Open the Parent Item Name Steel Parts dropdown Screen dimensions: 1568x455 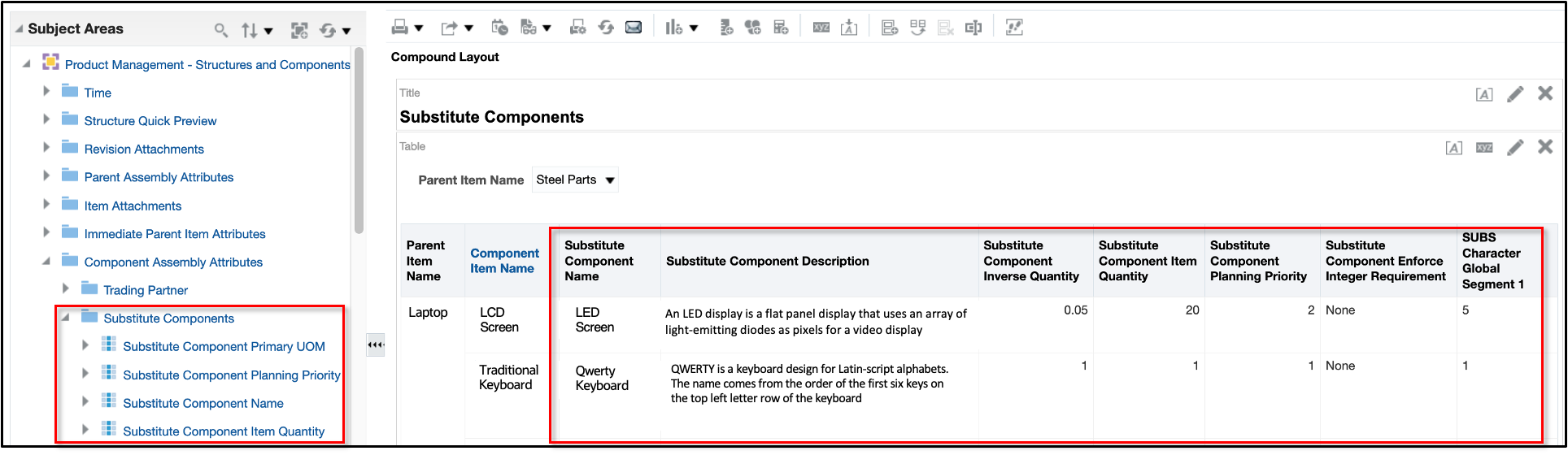click(x=575, y=180)
